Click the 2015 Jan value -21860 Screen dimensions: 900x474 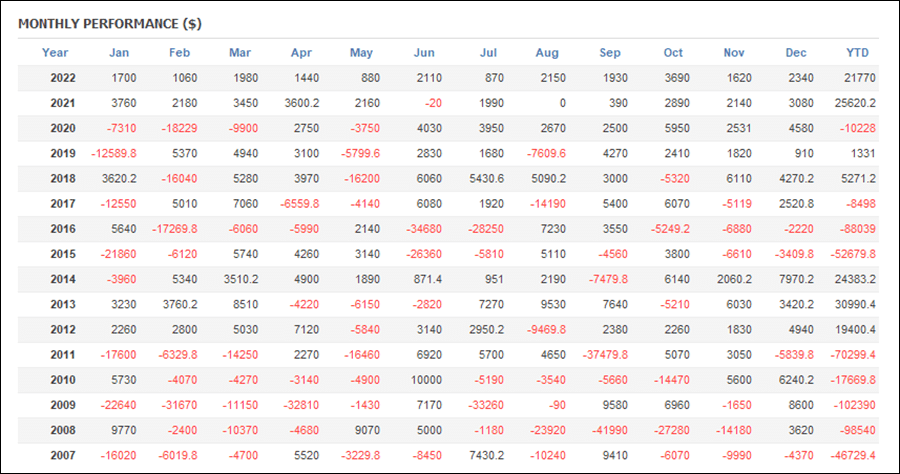pos(118,254)
